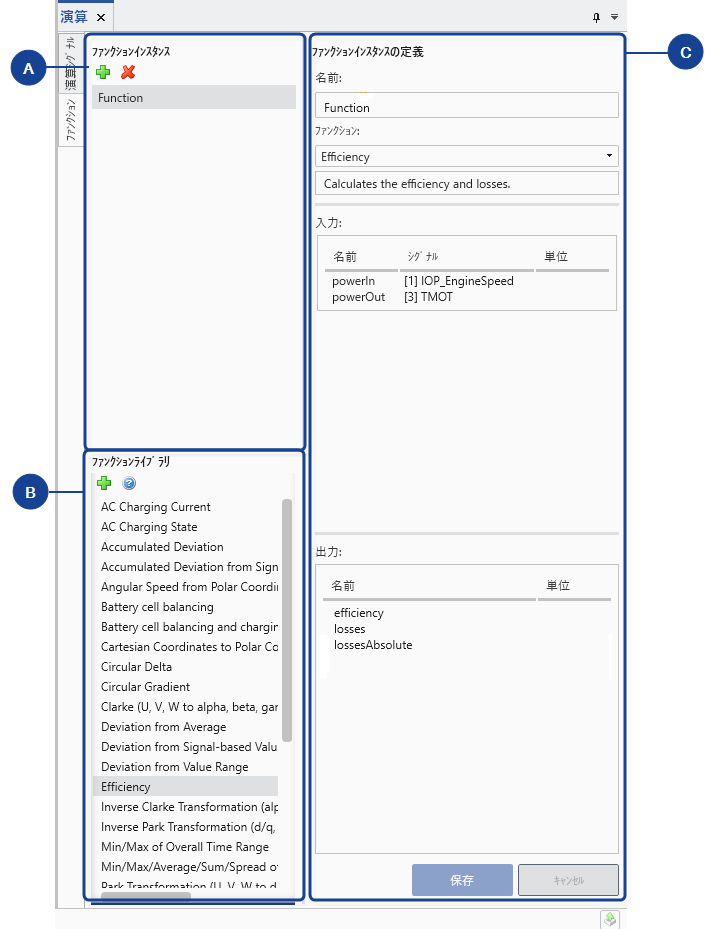715x929 pixels.
Task: Open the panel options dropdown arrow
Action: [x=615, y=17]
